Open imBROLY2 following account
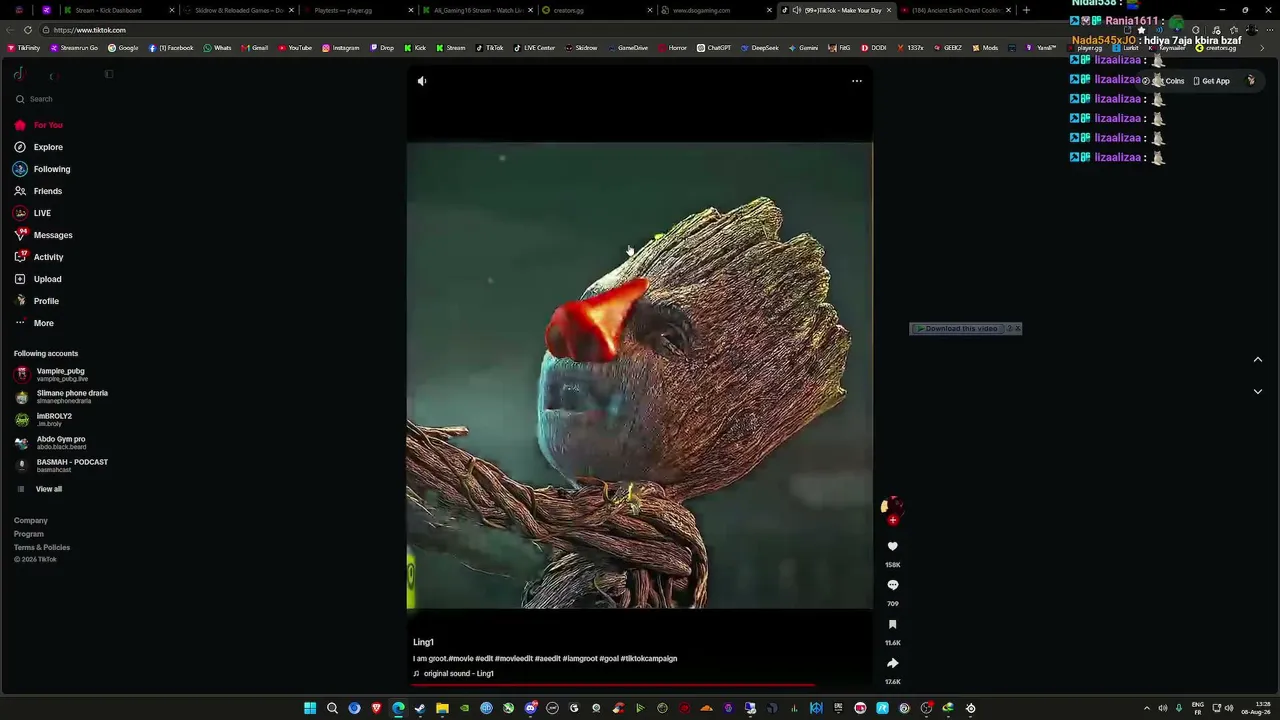 pos(43,420)
